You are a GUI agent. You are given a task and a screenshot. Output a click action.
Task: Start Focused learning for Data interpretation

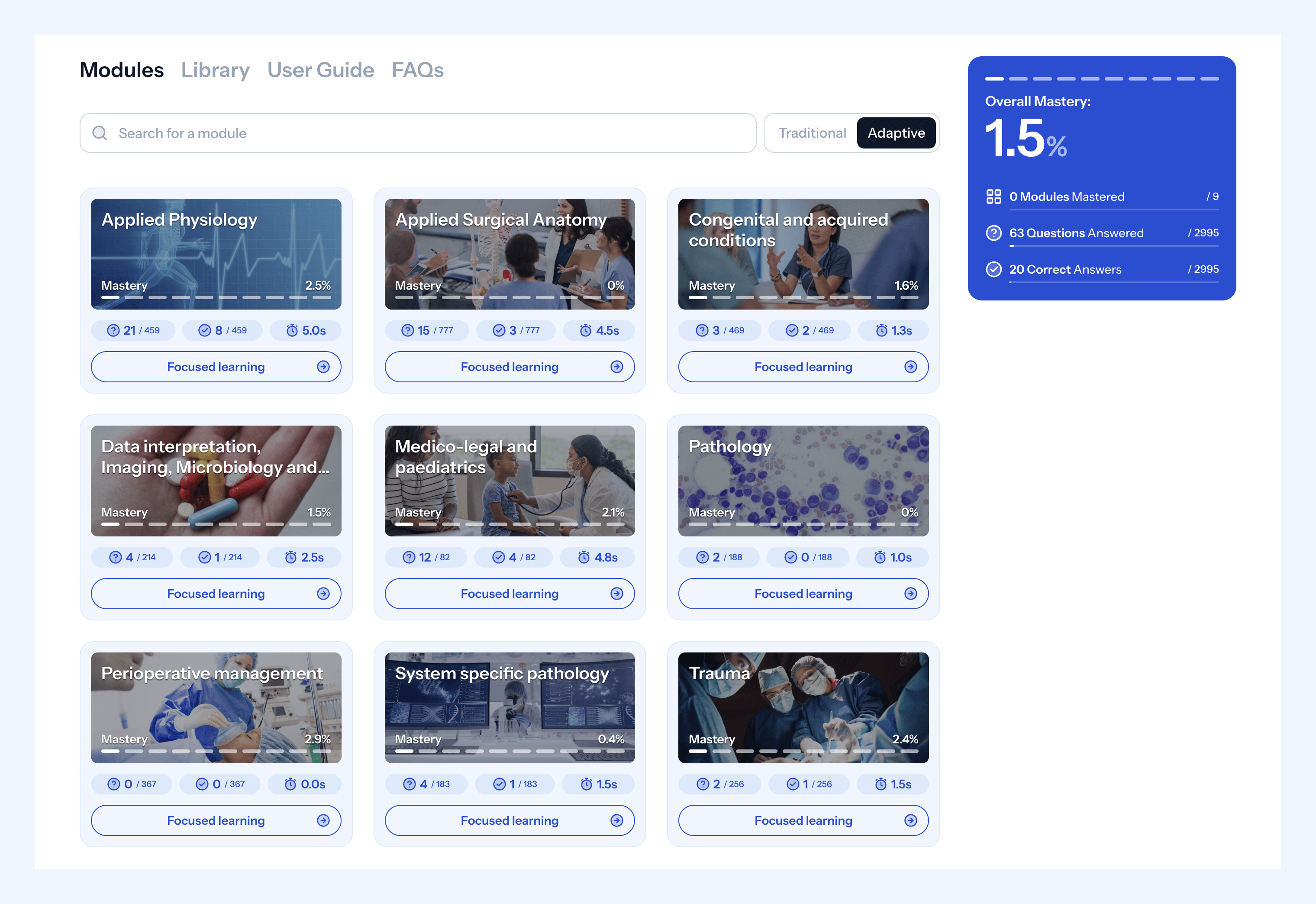click(216, 594)
